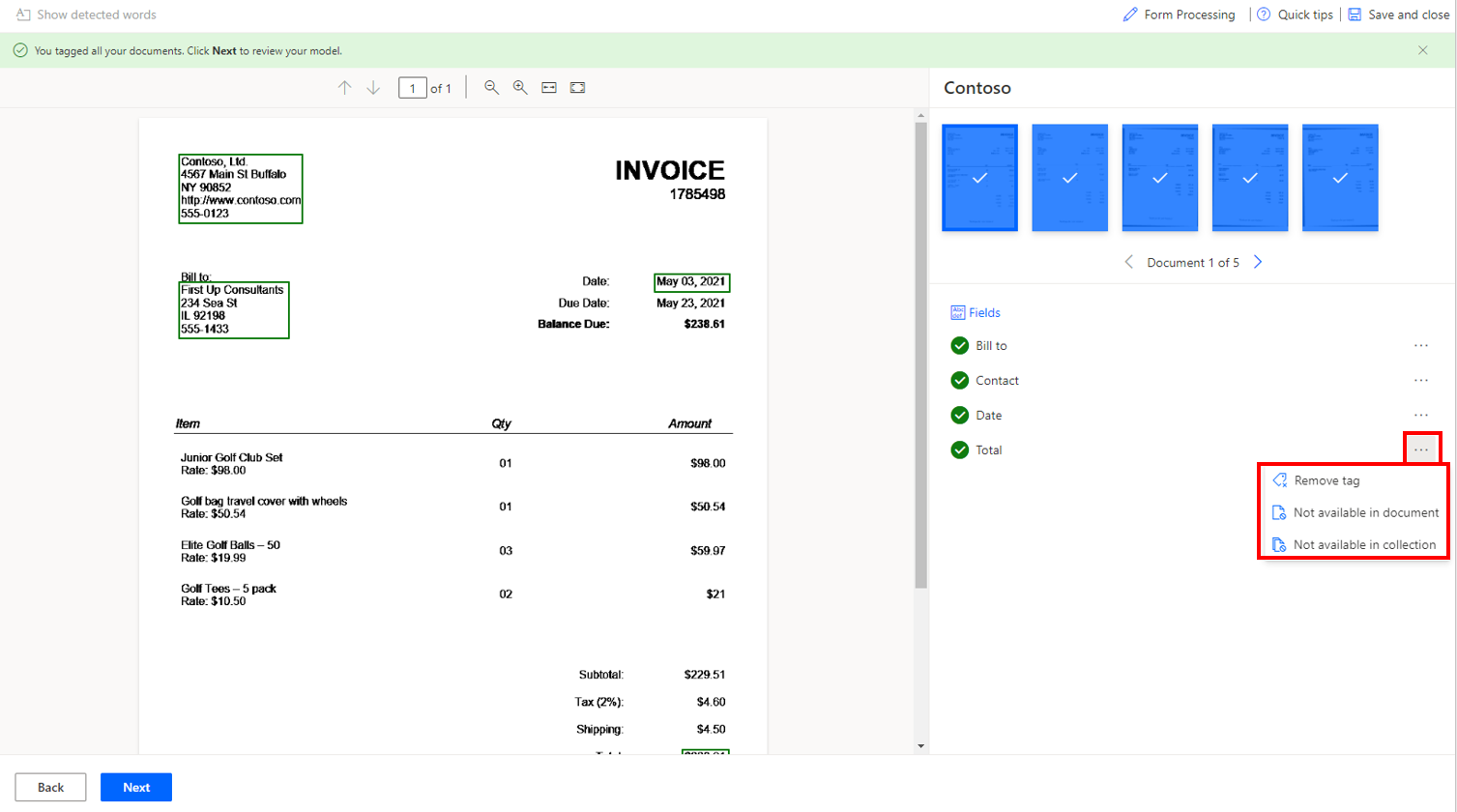Dismiss the green notification banner

(1422, 50)
